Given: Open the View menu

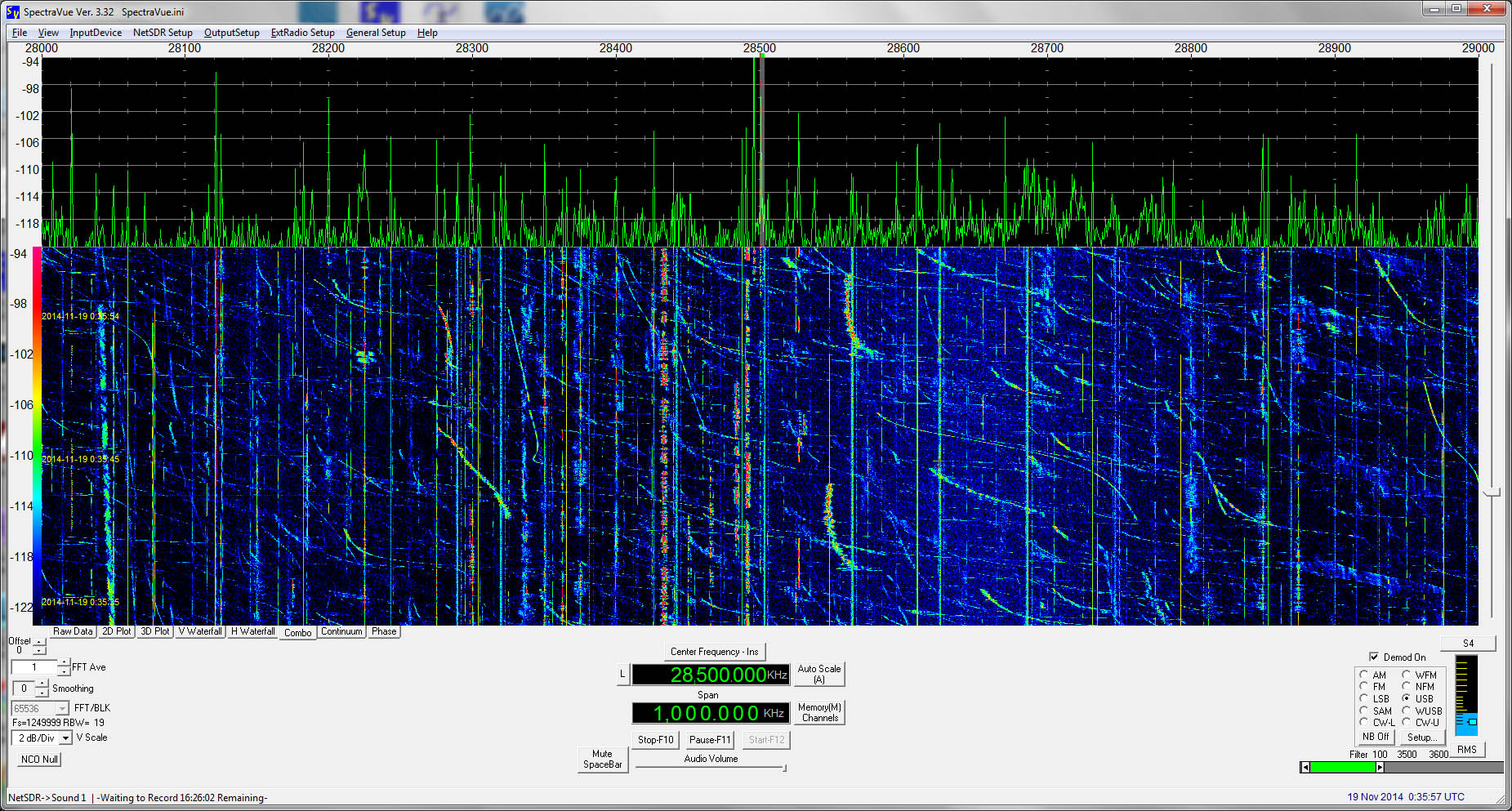Looking at the screenshot, I should coord(48,33).
